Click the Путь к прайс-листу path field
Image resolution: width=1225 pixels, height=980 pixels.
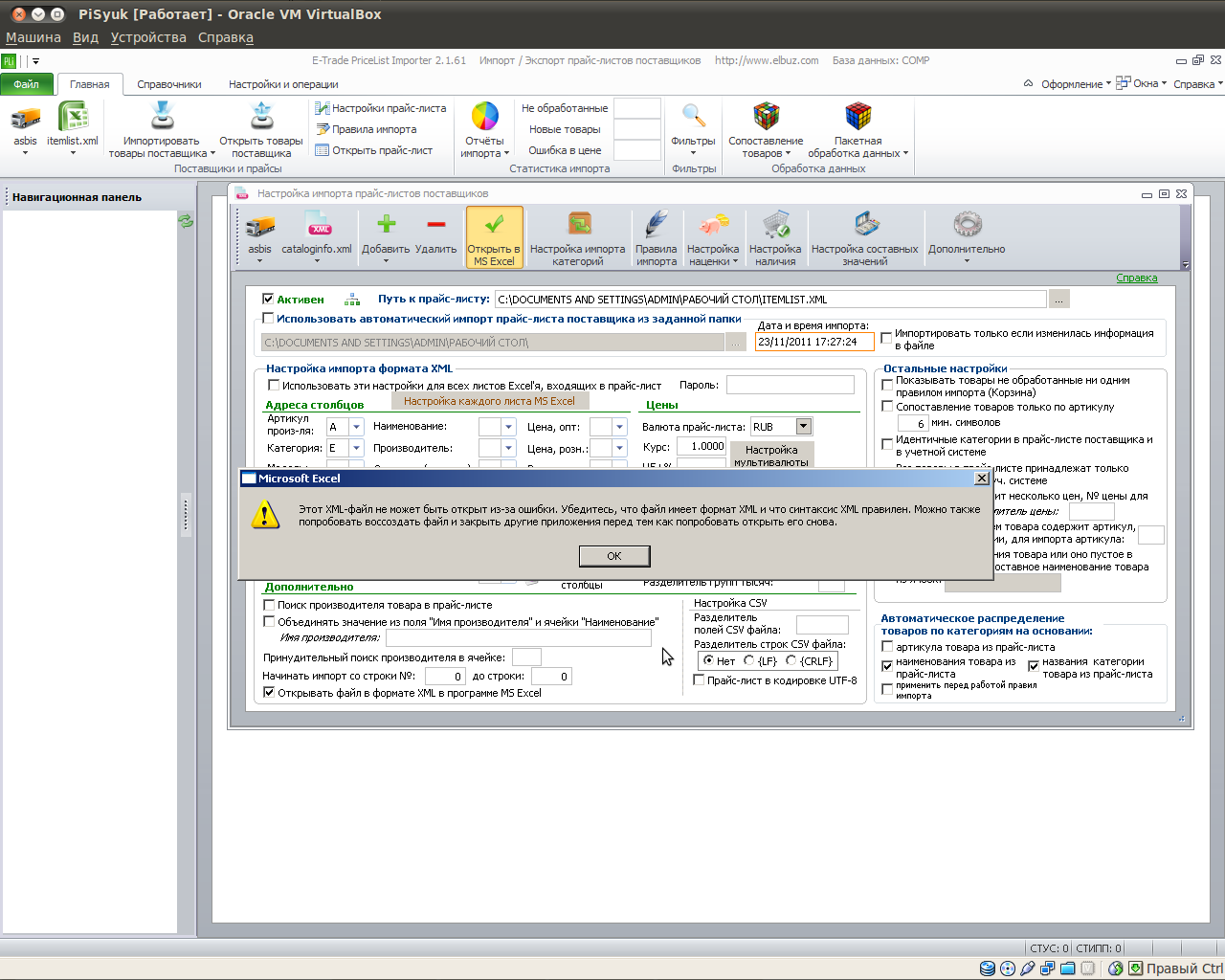click(x=770, y=300)
